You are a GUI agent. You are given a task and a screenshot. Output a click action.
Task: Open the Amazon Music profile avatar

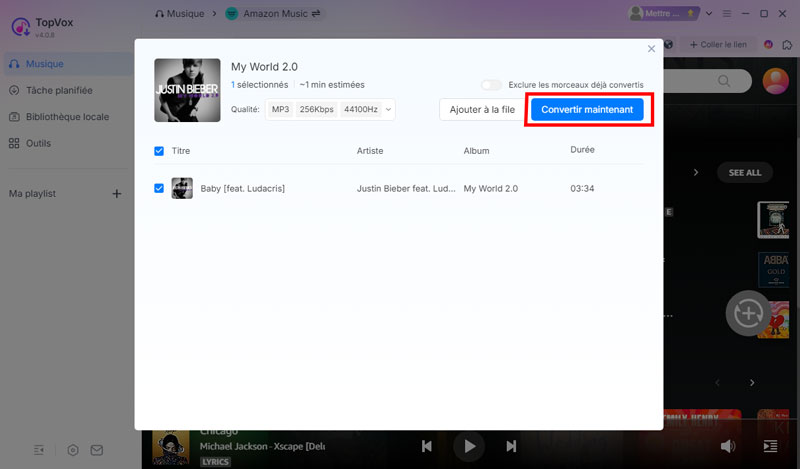[776, 81]
